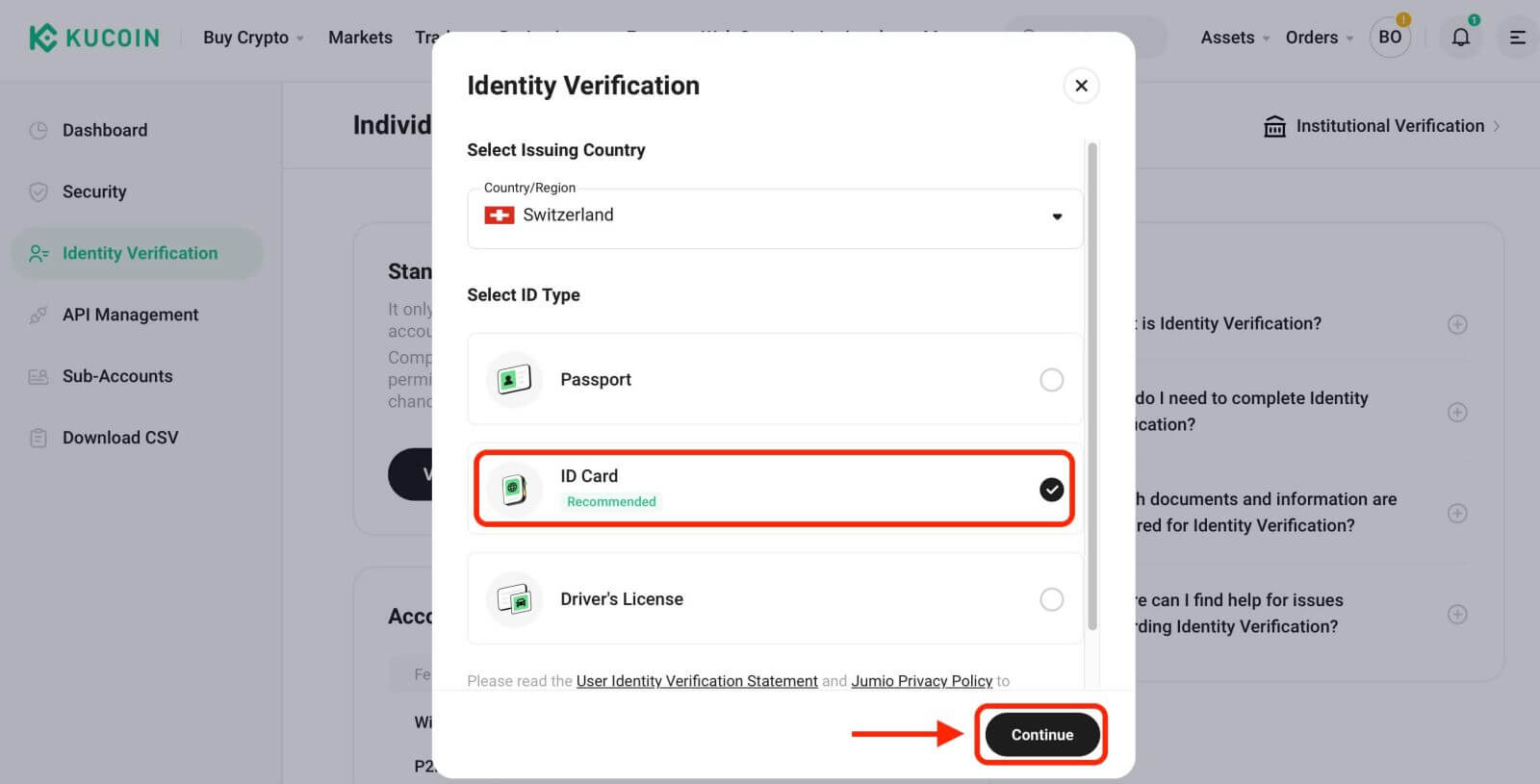Go to Security settings in sidebar

(x=93, y=191)
